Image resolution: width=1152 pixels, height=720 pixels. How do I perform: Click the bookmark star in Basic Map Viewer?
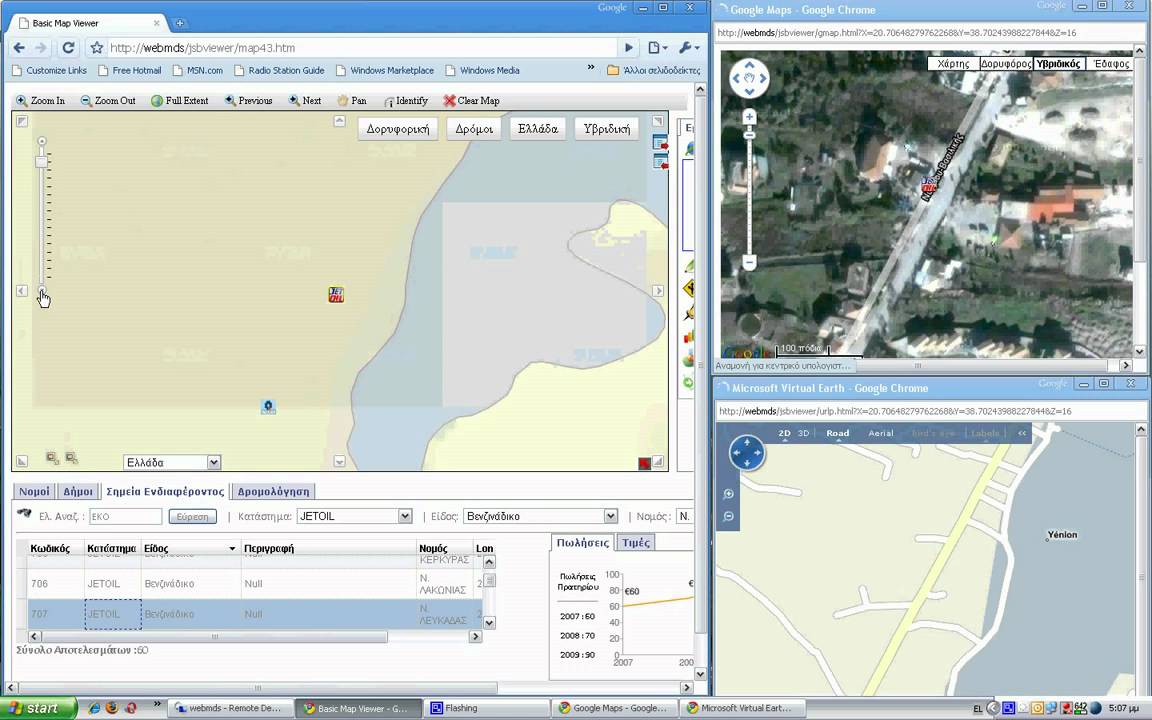[x=96, y=48]
